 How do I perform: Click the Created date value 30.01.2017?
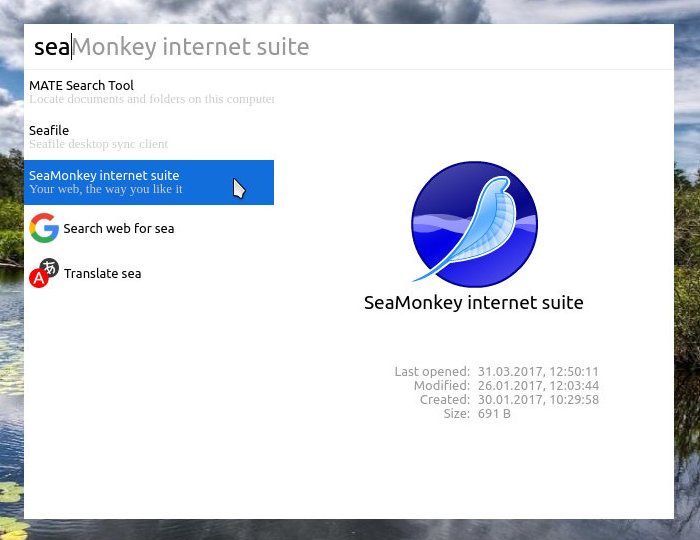pos(538,399)
